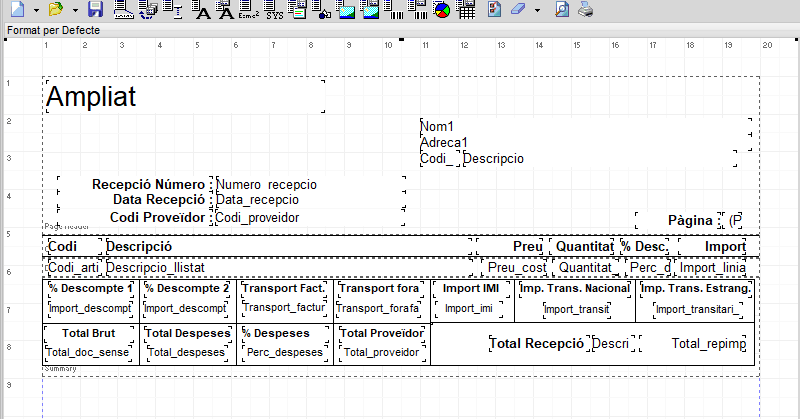Expand the dropdown arrow beside Open folder
800x419 pixels.
pos(75,10)
